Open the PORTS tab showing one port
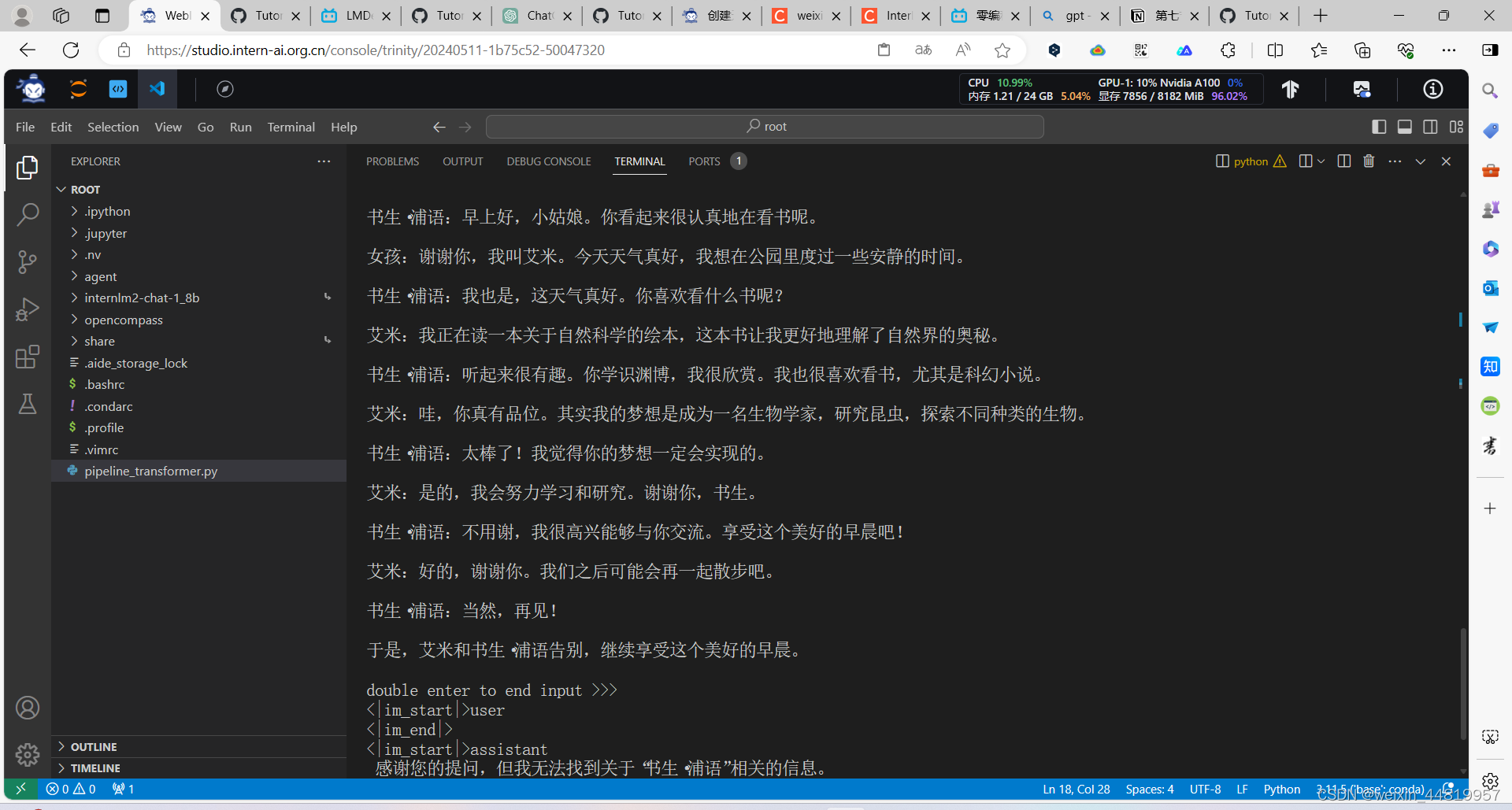Image resolution: width=1512 pixels, height=810 pixels. pos(703,161)
